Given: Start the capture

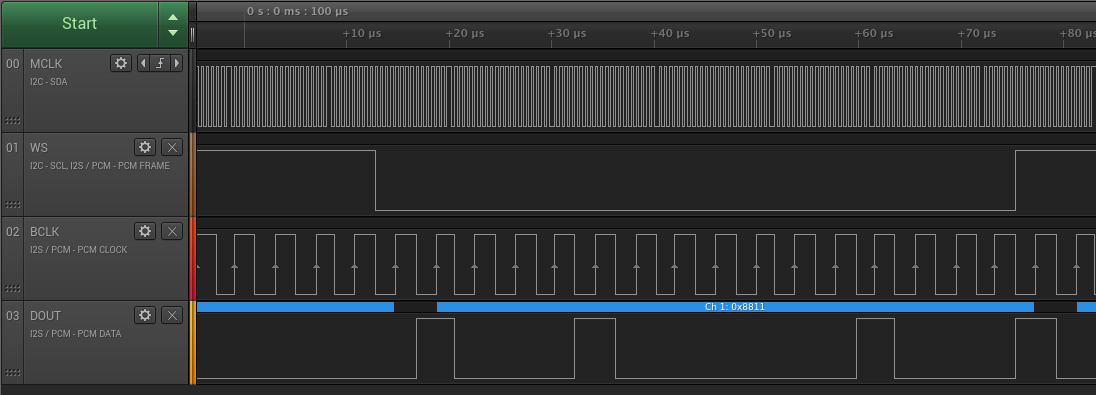Looking at the screenshot, I should [x=80, y=23].
